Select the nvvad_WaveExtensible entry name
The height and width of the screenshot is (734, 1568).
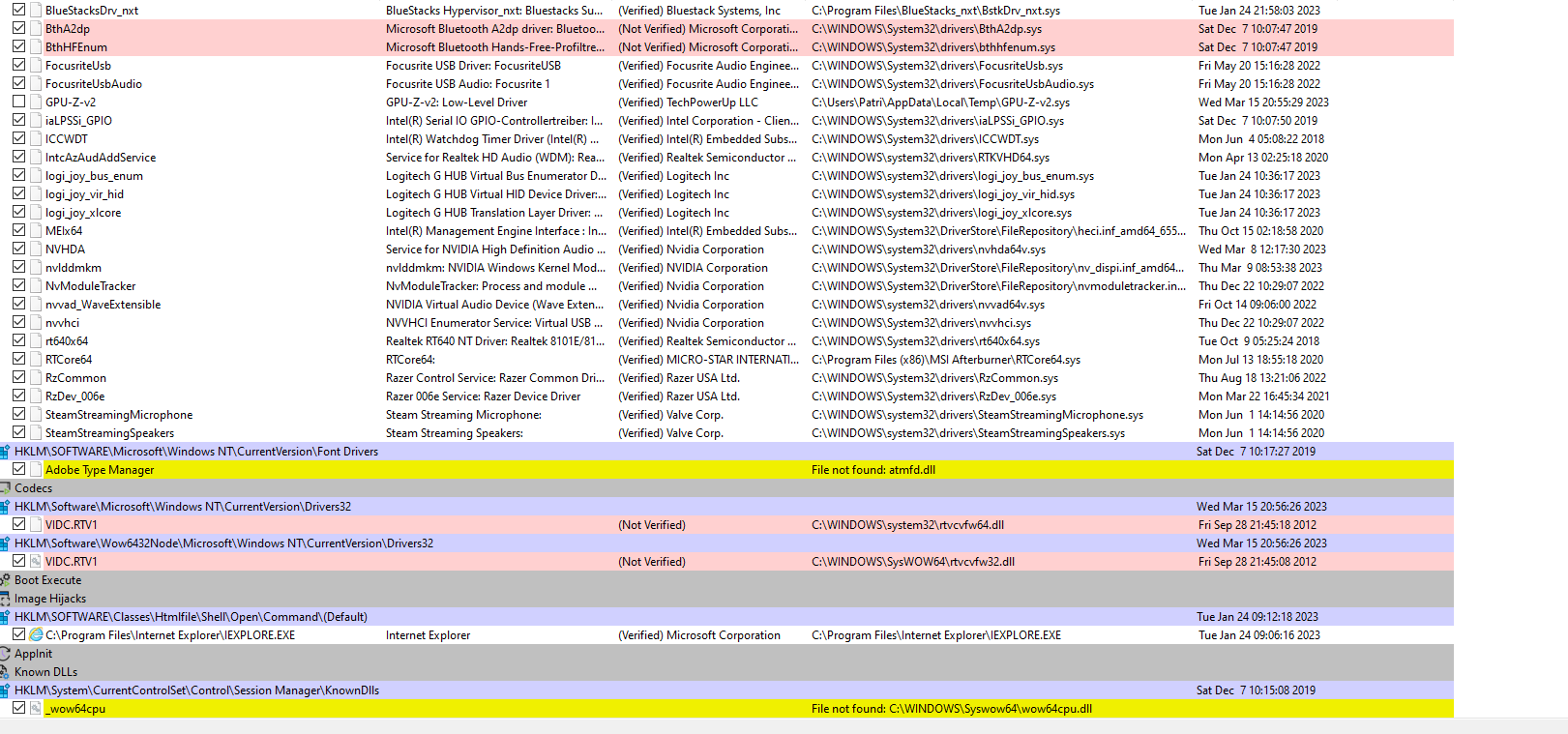(x=104, y=305)
